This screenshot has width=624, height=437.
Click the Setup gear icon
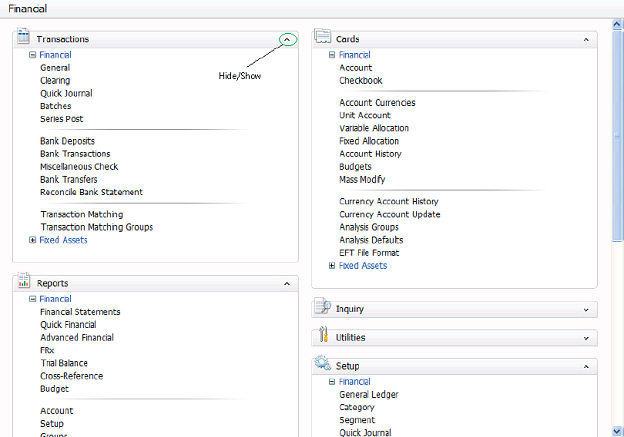(323, 365)
